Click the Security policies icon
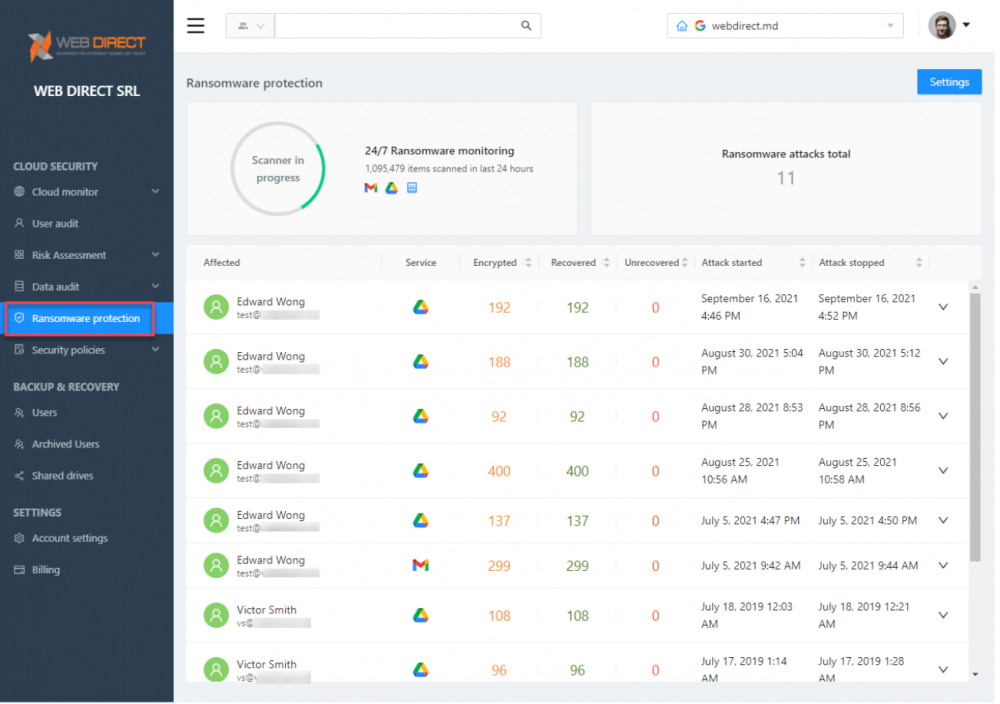The image size is (1000, 704). [19, 349]
